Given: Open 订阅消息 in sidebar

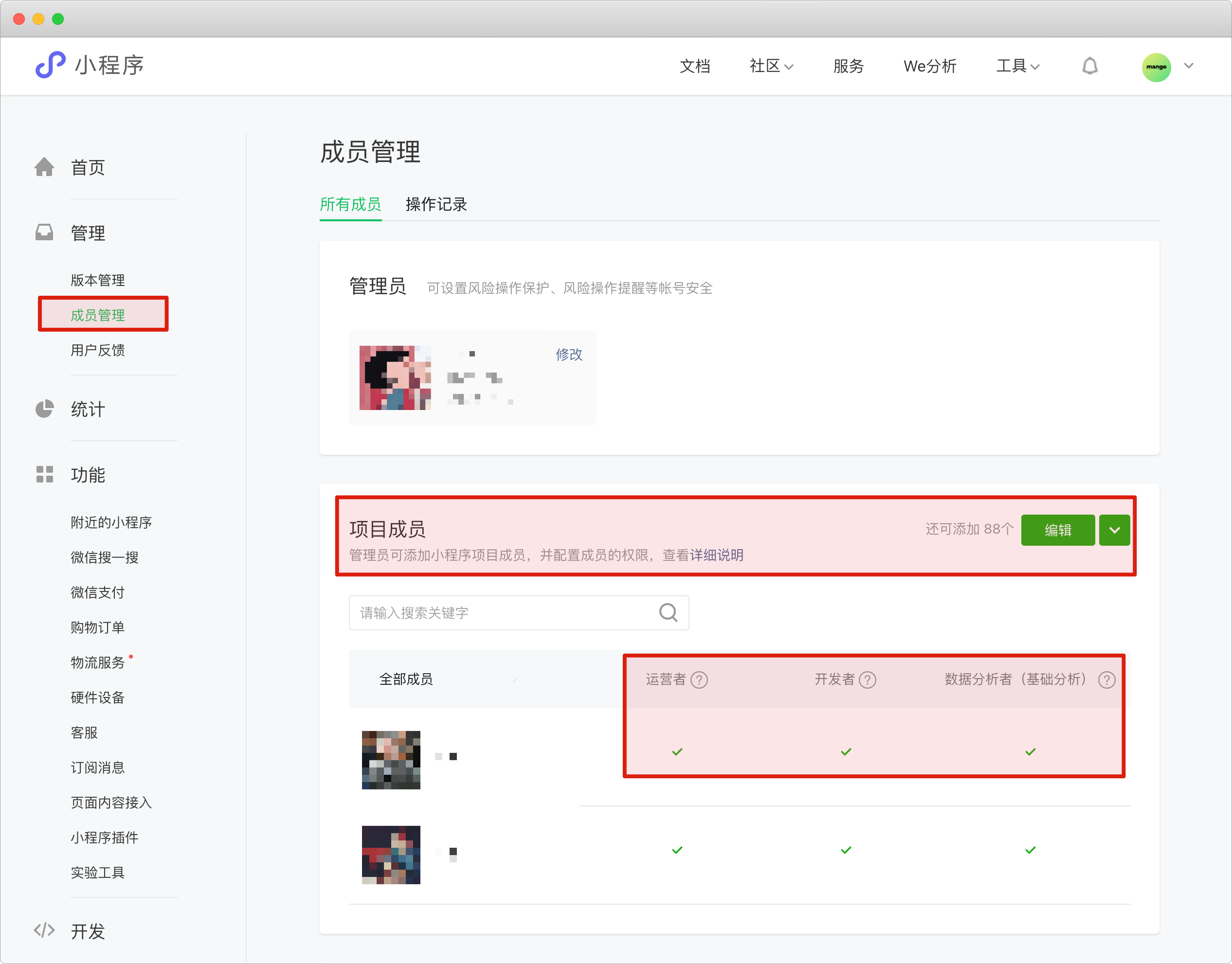Looking at the screenshot, I should tap(97, 767).
